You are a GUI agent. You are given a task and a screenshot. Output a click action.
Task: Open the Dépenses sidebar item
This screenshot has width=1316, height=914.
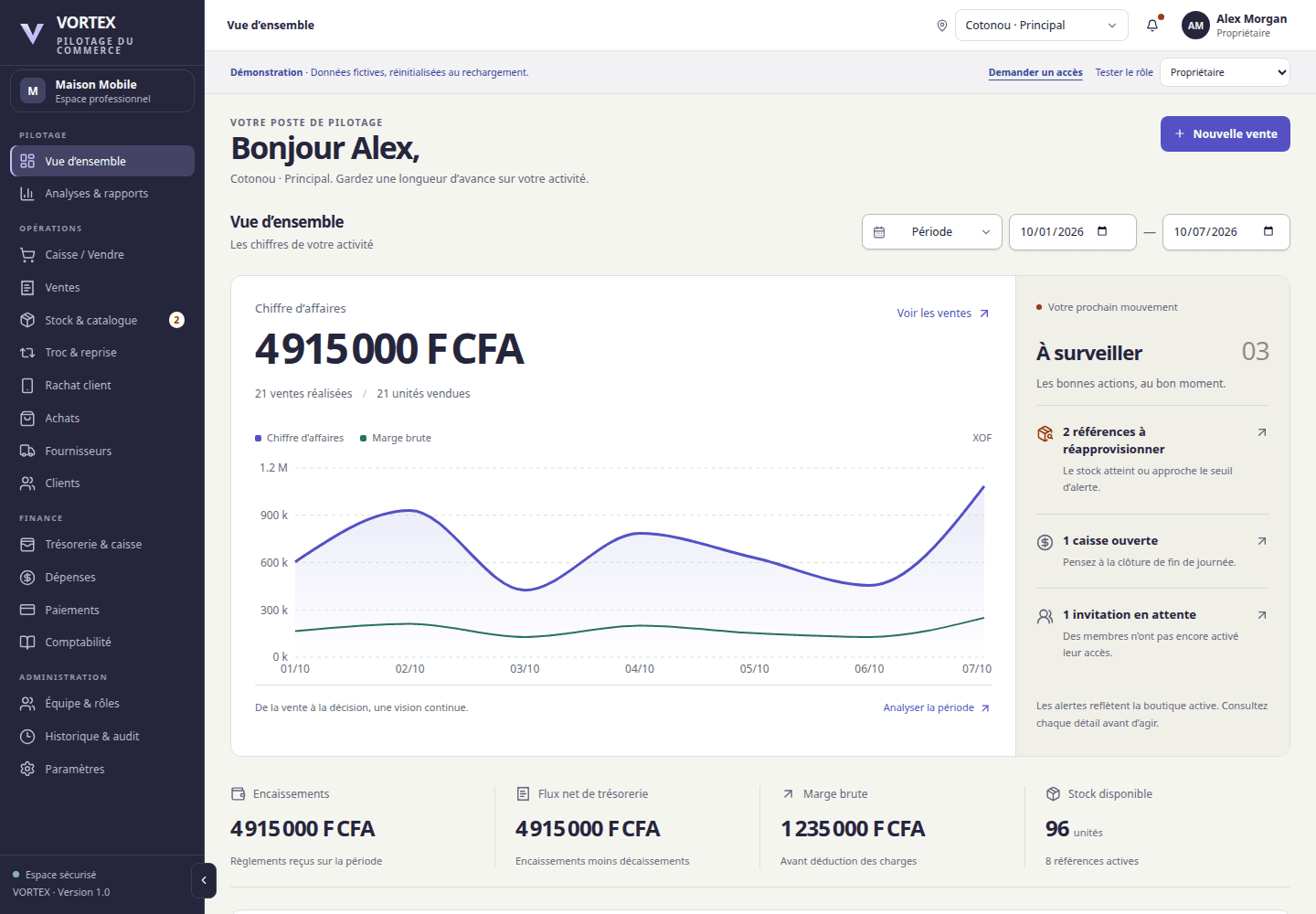pyautogui.click(x=102, y=578)
